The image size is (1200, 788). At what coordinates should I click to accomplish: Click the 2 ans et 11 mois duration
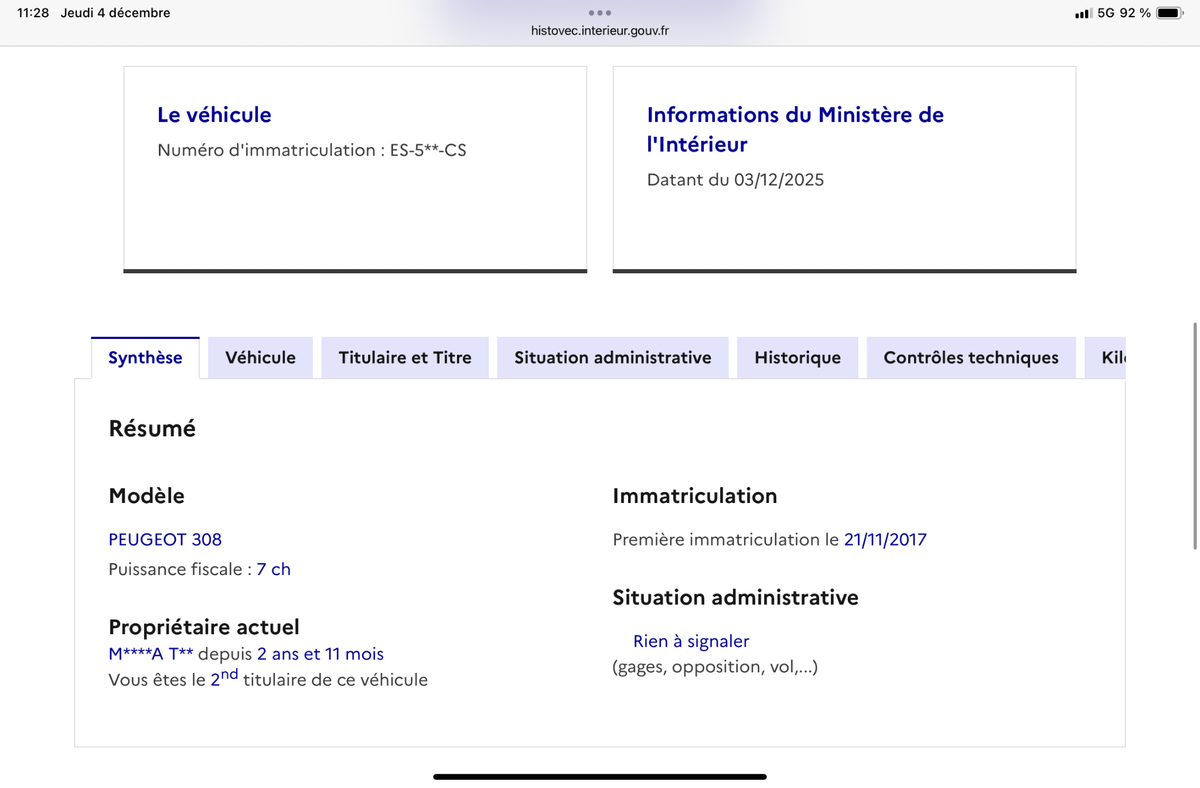(x=320, y=654)
